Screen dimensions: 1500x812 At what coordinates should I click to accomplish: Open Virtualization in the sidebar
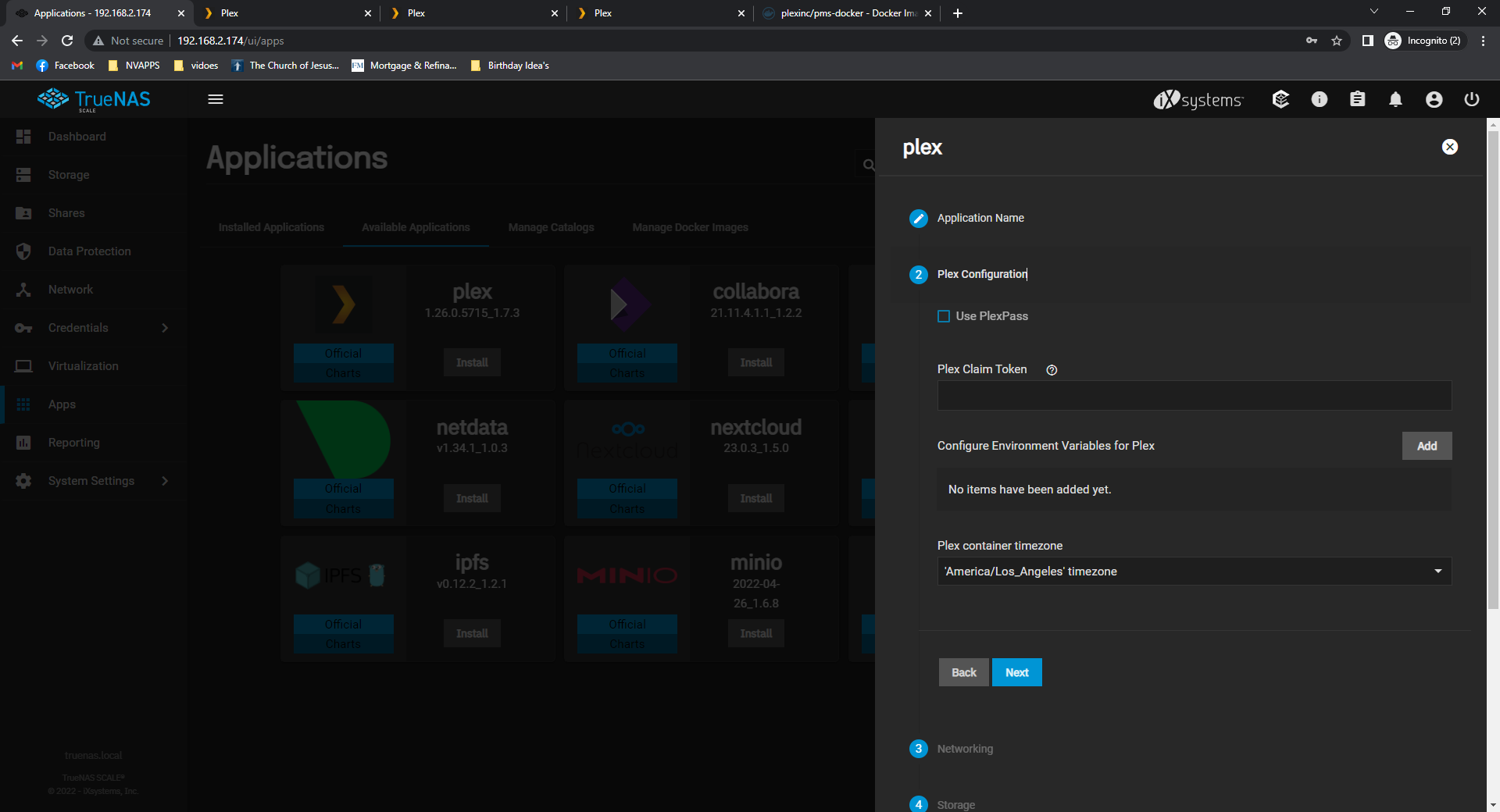pyautogui.click(x=94, y=366)
